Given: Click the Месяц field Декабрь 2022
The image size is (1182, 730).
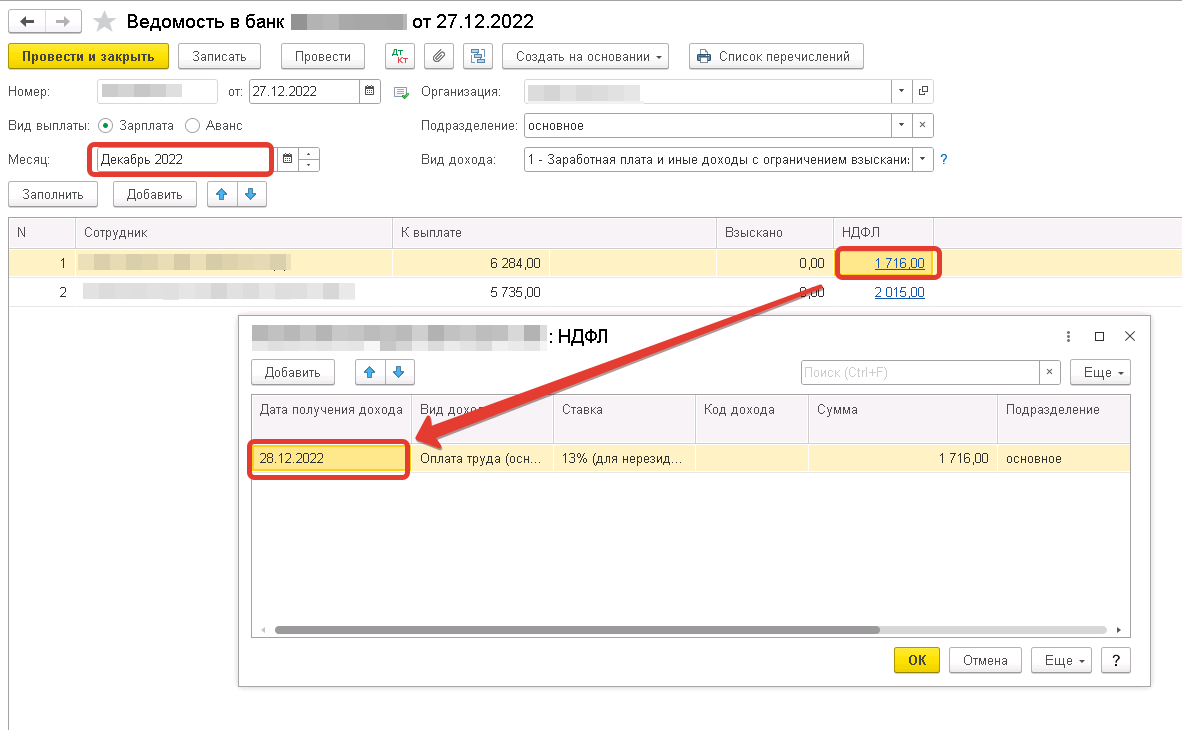Looking at the screenshot, I should tap(182, 159).
